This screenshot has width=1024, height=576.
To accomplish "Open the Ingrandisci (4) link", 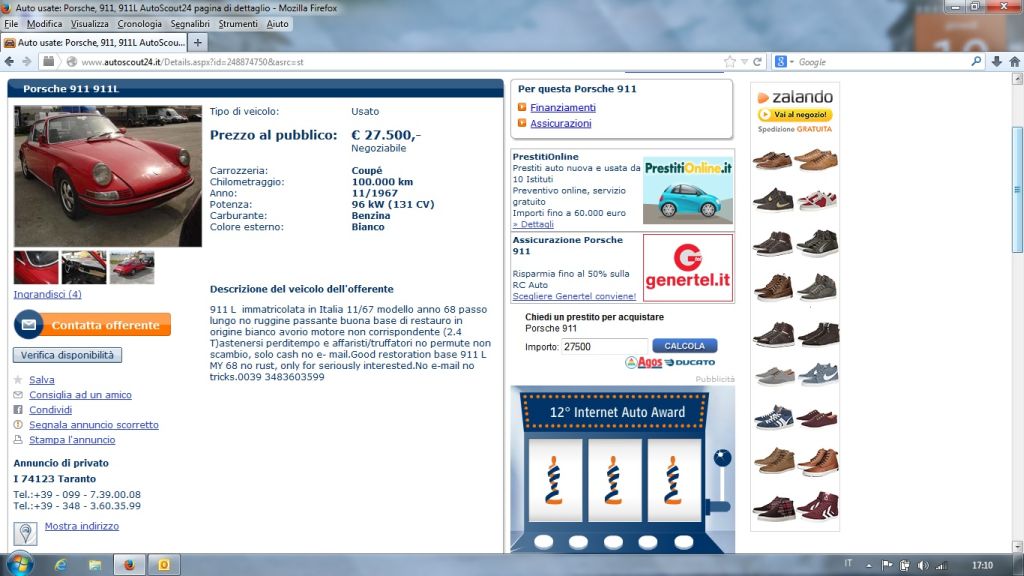I will (47, 294).
